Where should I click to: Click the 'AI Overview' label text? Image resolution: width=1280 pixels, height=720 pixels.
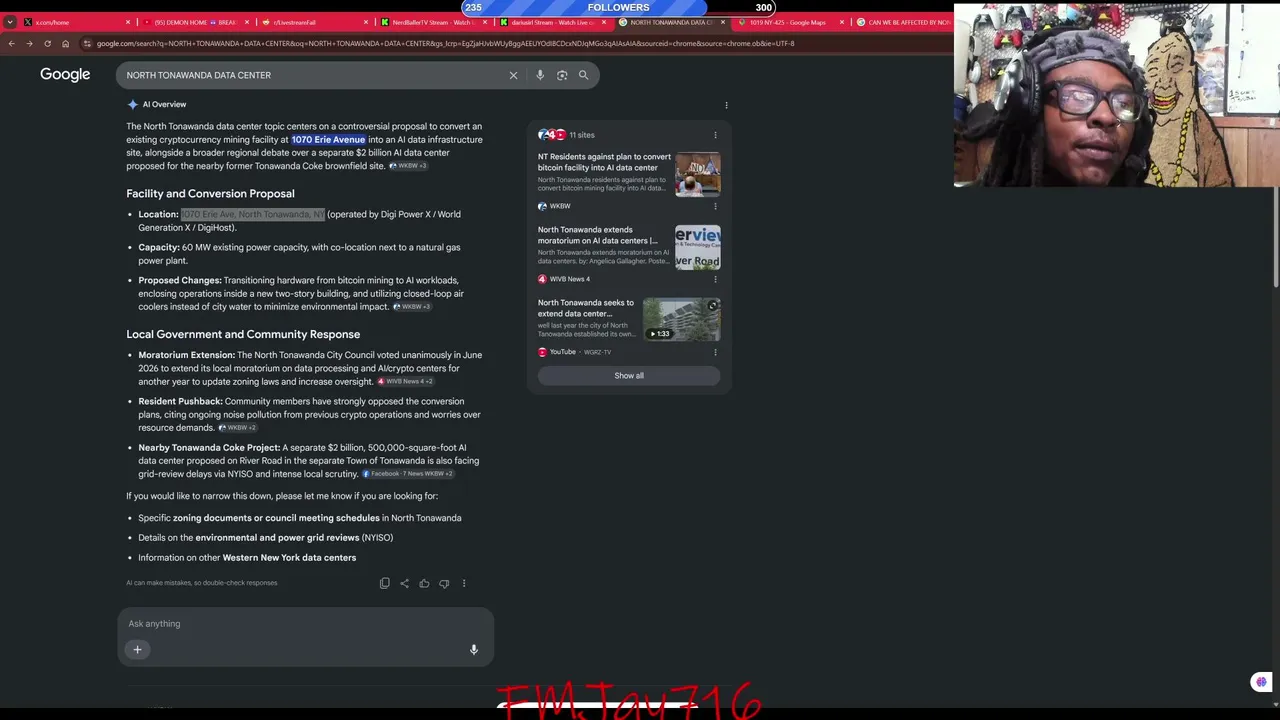pyautogui.click(x=164, y=105)
